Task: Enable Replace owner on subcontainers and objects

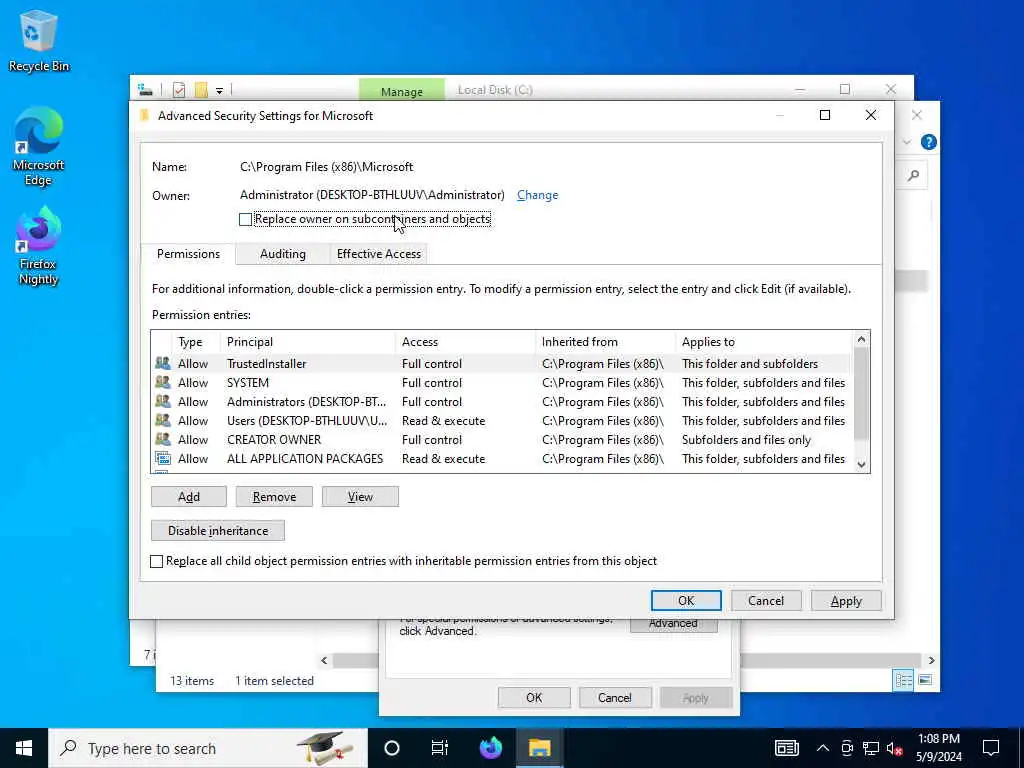Action: (x=246, y=219)
